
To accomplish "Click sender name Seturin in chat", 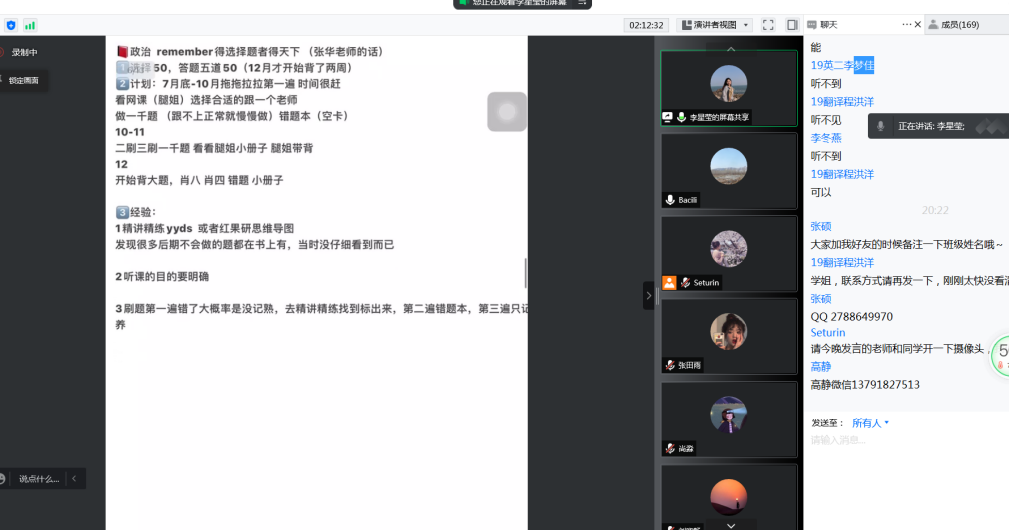I will 828,333.
